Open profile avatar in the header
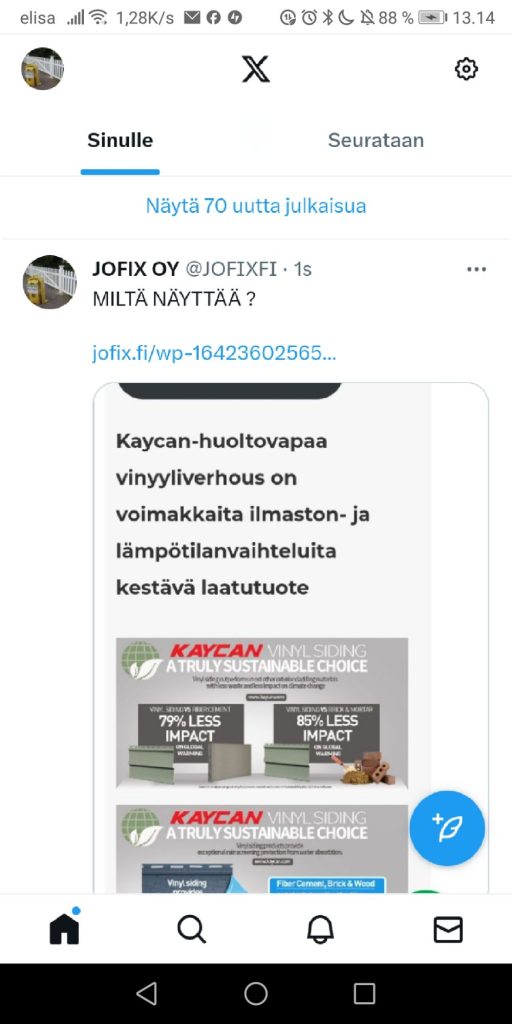The height and width of the screenshot is (1024, 512). click(x=42, y=69)
